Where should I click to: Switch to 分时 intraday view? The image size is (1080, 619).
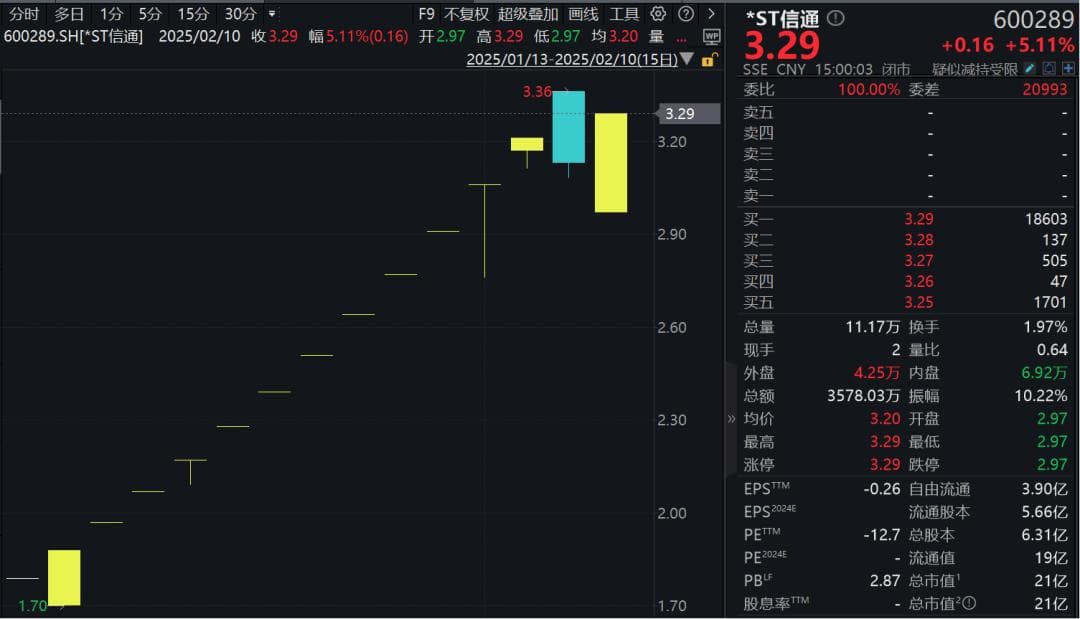tap(24, 14)
